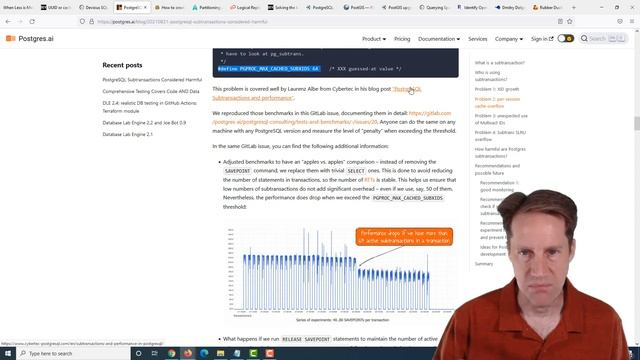Click the site search magnifier icon
Image resolution: width=640 pixels, height=360 pixels.
click(x=584, y=38)
